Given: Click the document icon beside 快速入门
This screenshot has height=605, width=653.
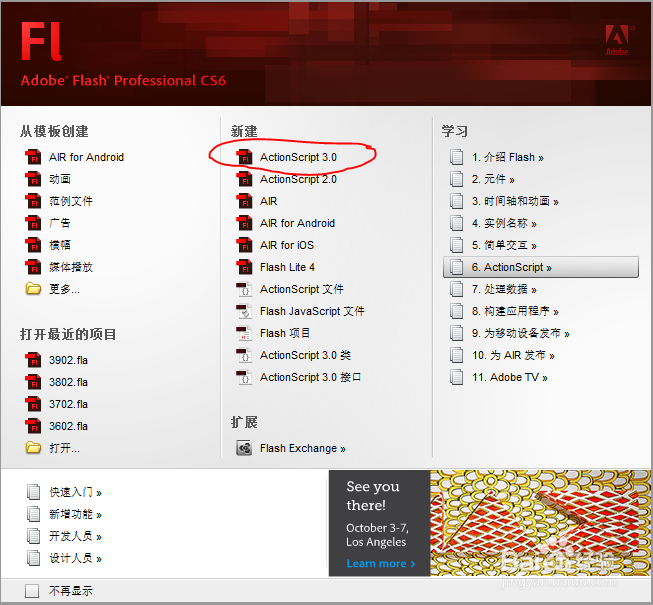Looking at the screenshot, I should (33, 492).
